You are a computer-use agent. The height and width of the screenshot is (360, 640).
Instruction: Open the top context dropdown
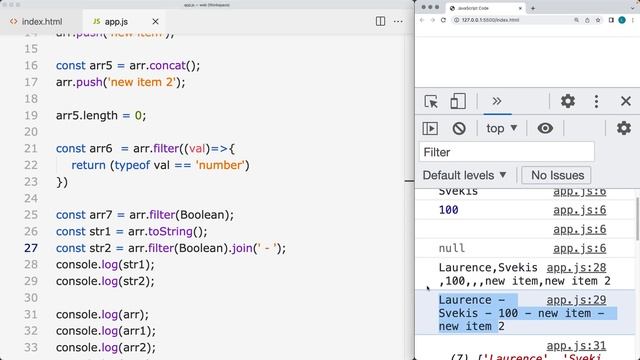click(502, 129)
